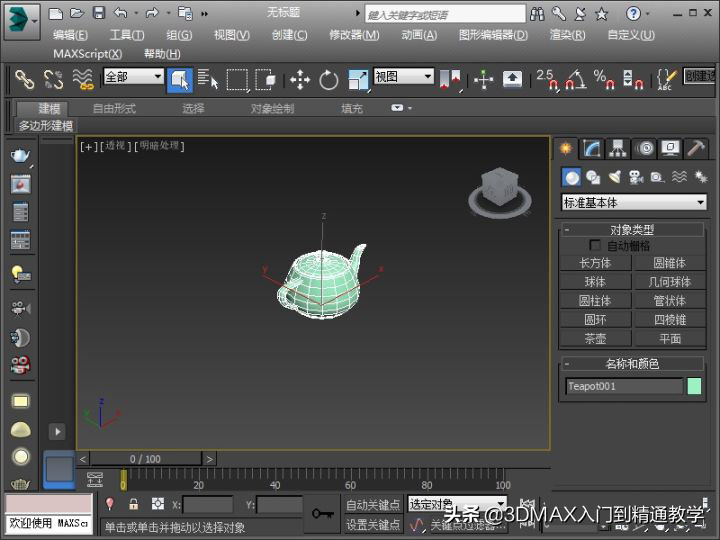Select Space Warps category icon
The image size is (720, 540).
pos(679,177)
